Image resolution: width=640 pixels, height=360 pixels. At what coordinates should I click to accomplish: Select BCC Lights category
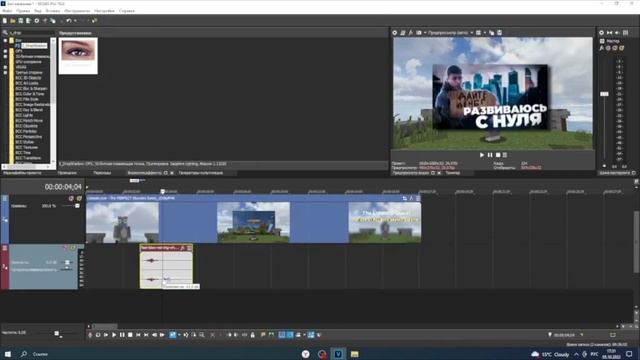tap(24, 115)
